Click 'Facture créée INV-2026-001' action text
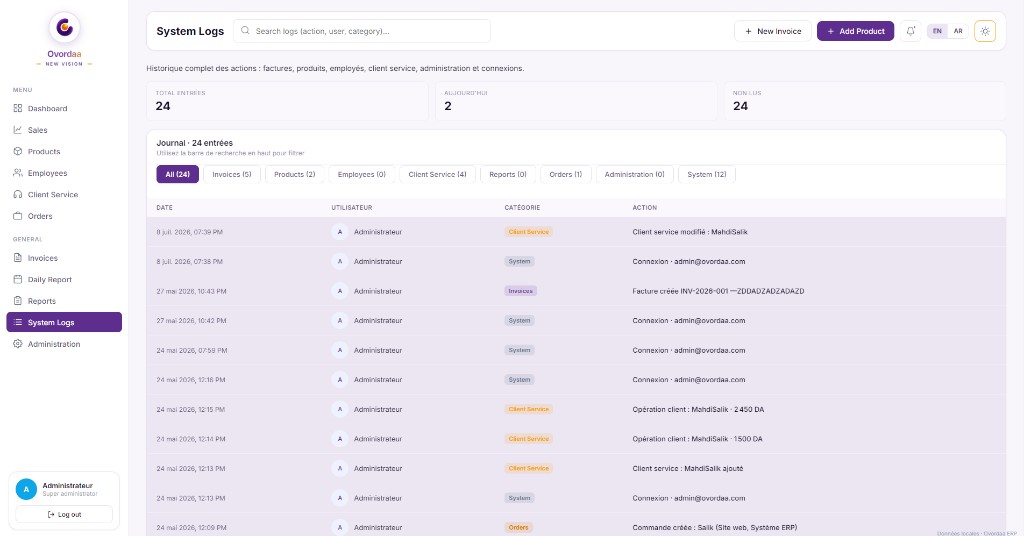The height and width of the screenshot is (536, 1024). coord(718,291)
